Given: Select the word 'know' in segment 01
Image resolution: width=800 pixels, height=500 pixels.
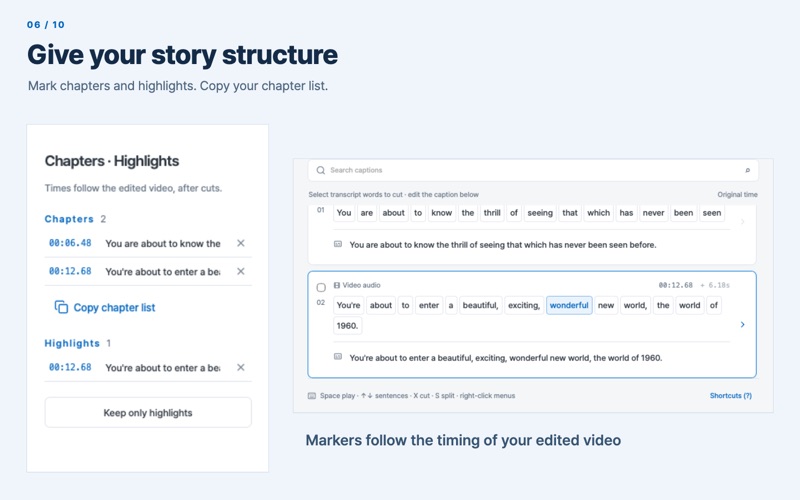Looking at the screenshot, I should pos(441,213).
